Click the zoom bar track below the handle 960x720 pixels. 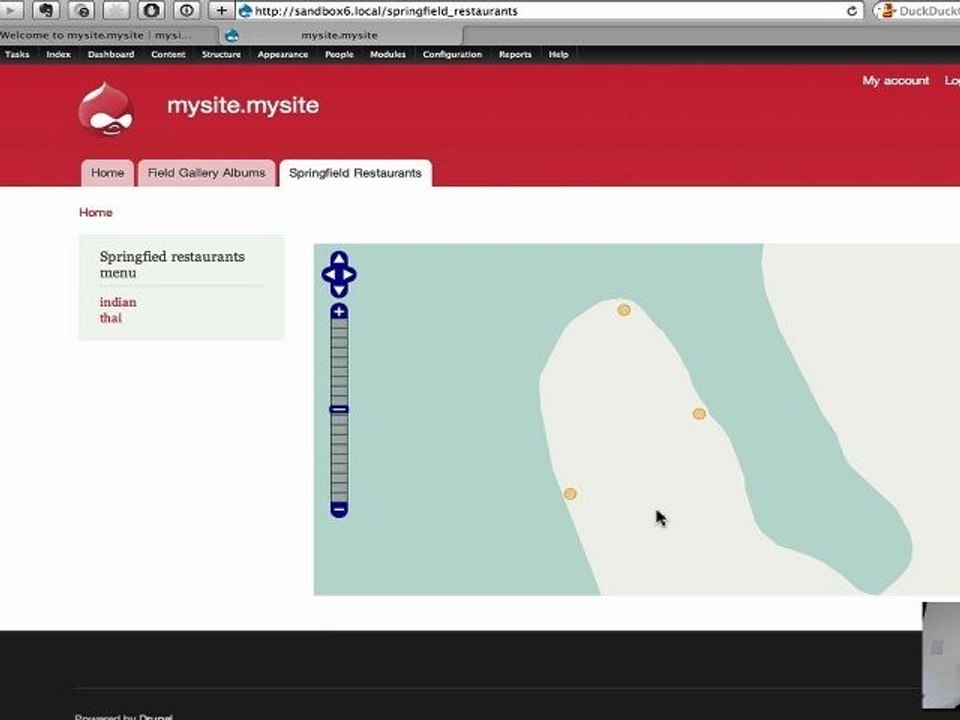coord(339,458)
